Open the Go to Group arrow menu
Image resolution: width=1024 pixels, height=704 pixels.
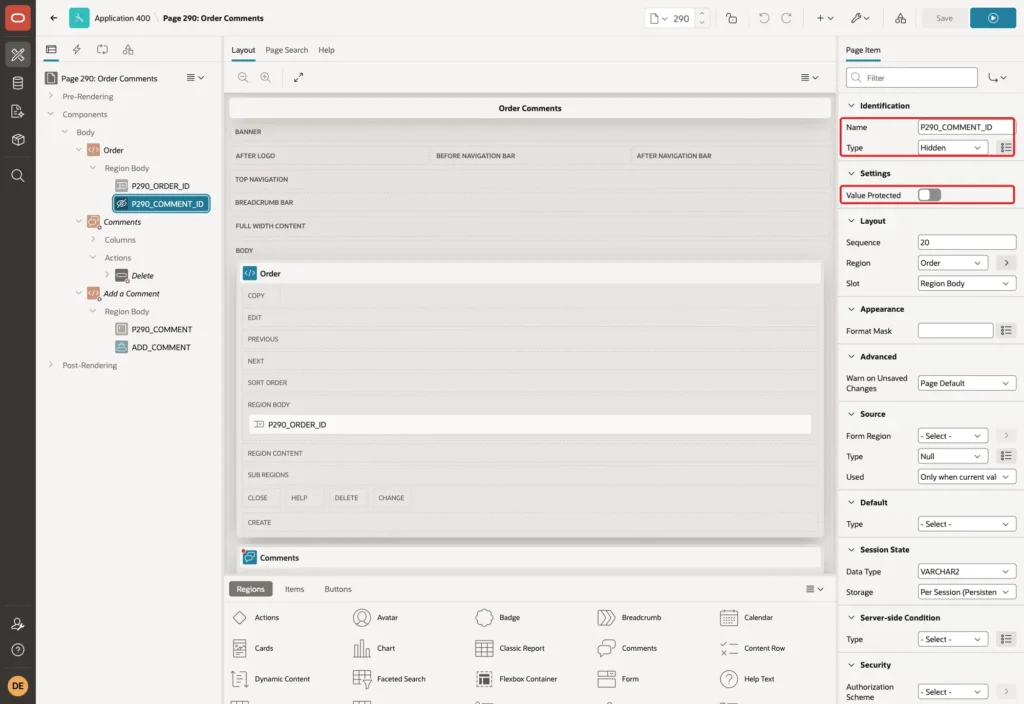997,78
